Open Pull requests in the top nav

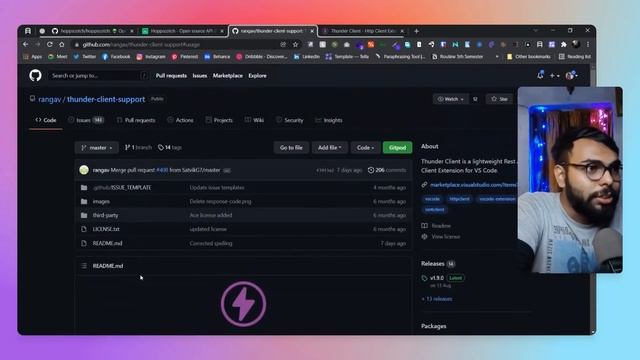171,76
